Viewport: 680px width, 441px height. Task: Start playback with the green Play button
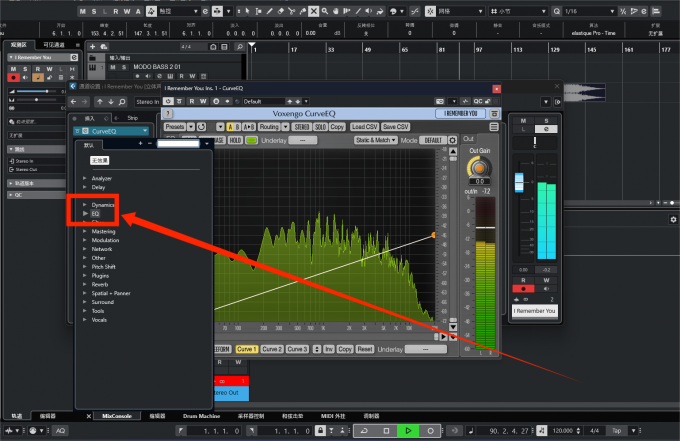point(408,431)
